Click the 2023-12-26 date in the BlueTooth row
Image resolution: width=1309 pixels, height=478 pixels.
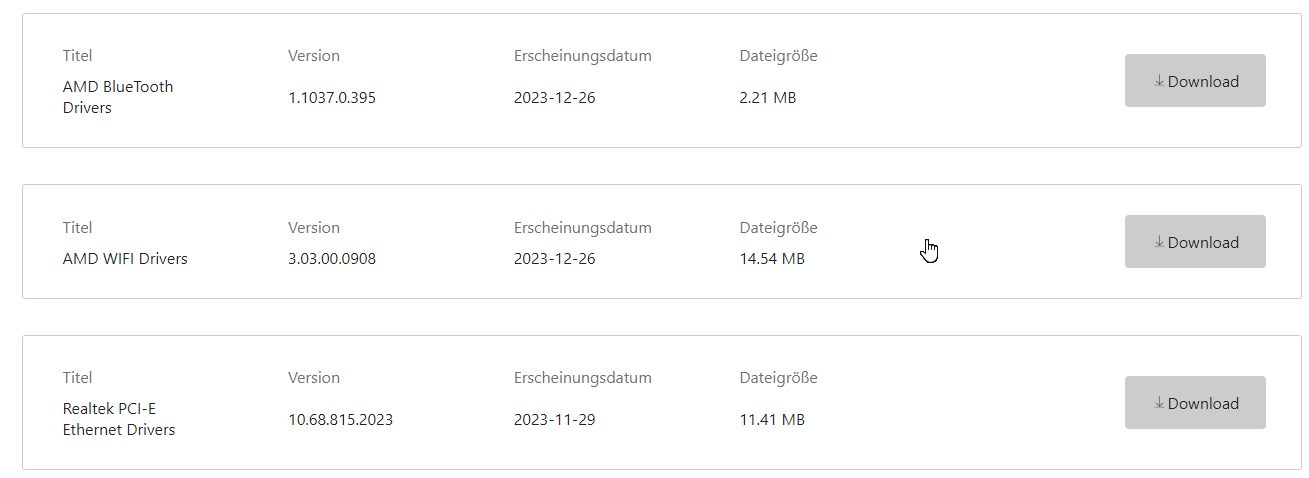pos(554,98)
